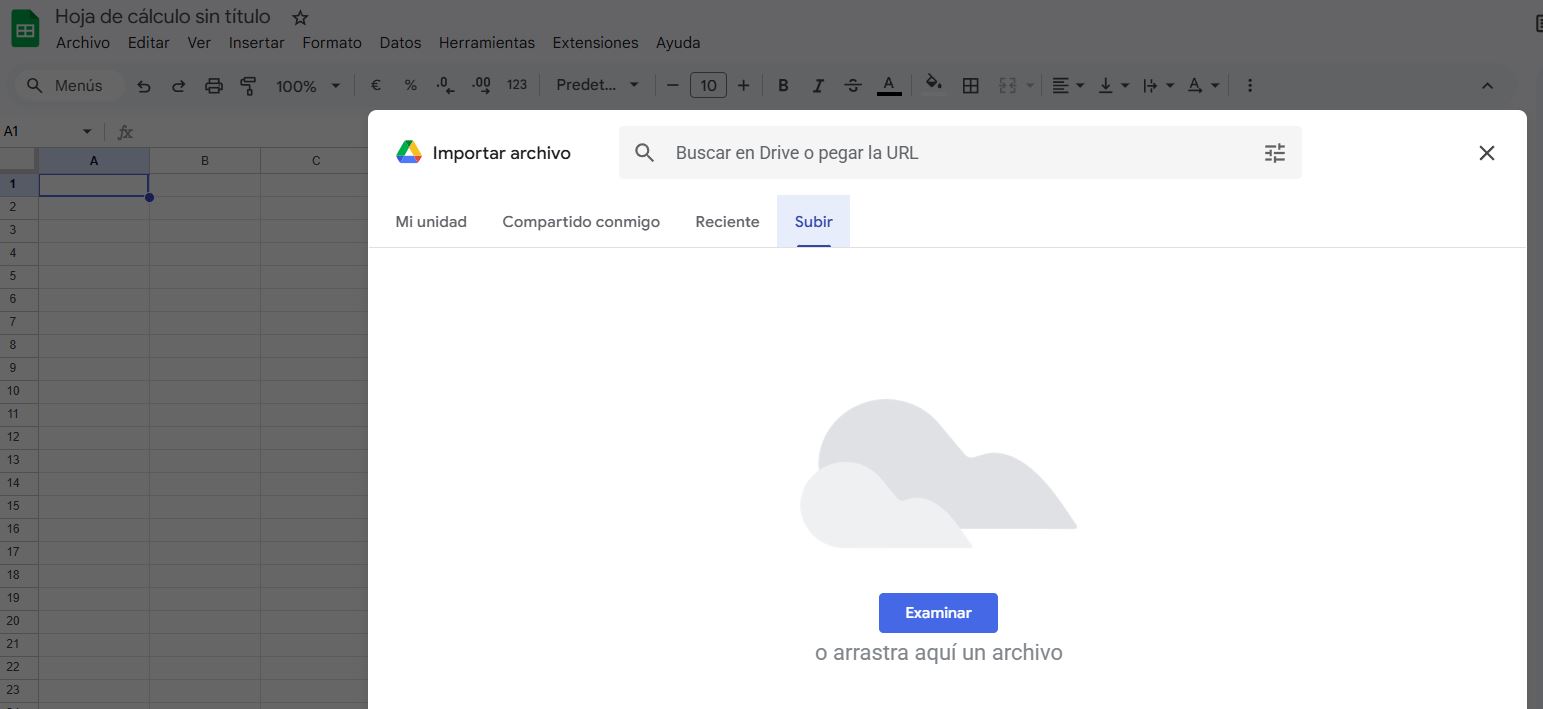Open the vertical align dropdown
The height and width of the screenshot is (709, 1543).
click(1114, 86)
